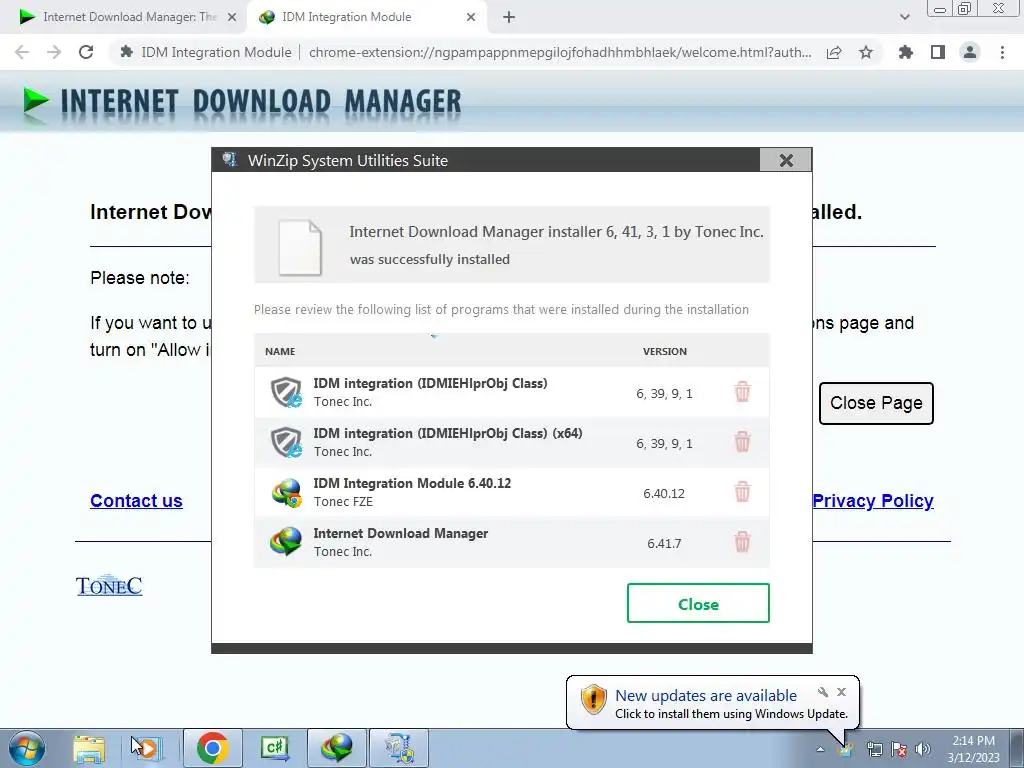Click the VERSION column header
This screenshot has width=1024, height=768.
click(x=665, y=351)
